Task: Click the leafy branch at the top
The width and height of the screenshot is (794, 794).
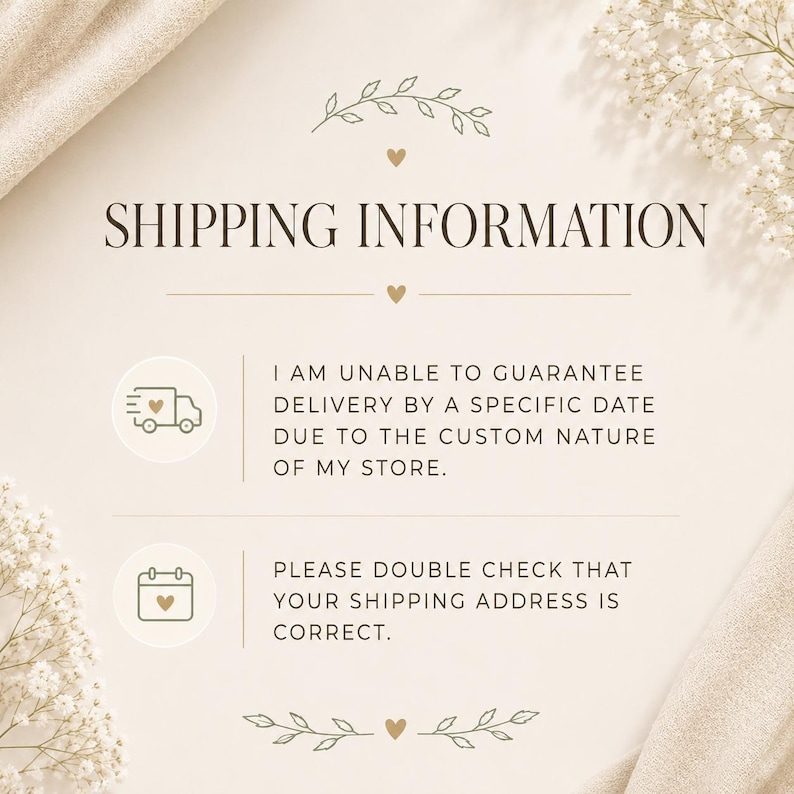Action: pos(402,107)
